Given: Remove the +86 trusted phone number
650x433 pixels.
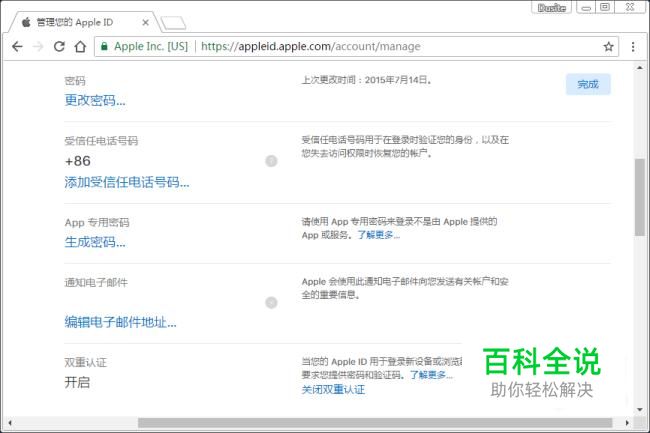Looking at the screenshot, I should click(x=271, y=161).
